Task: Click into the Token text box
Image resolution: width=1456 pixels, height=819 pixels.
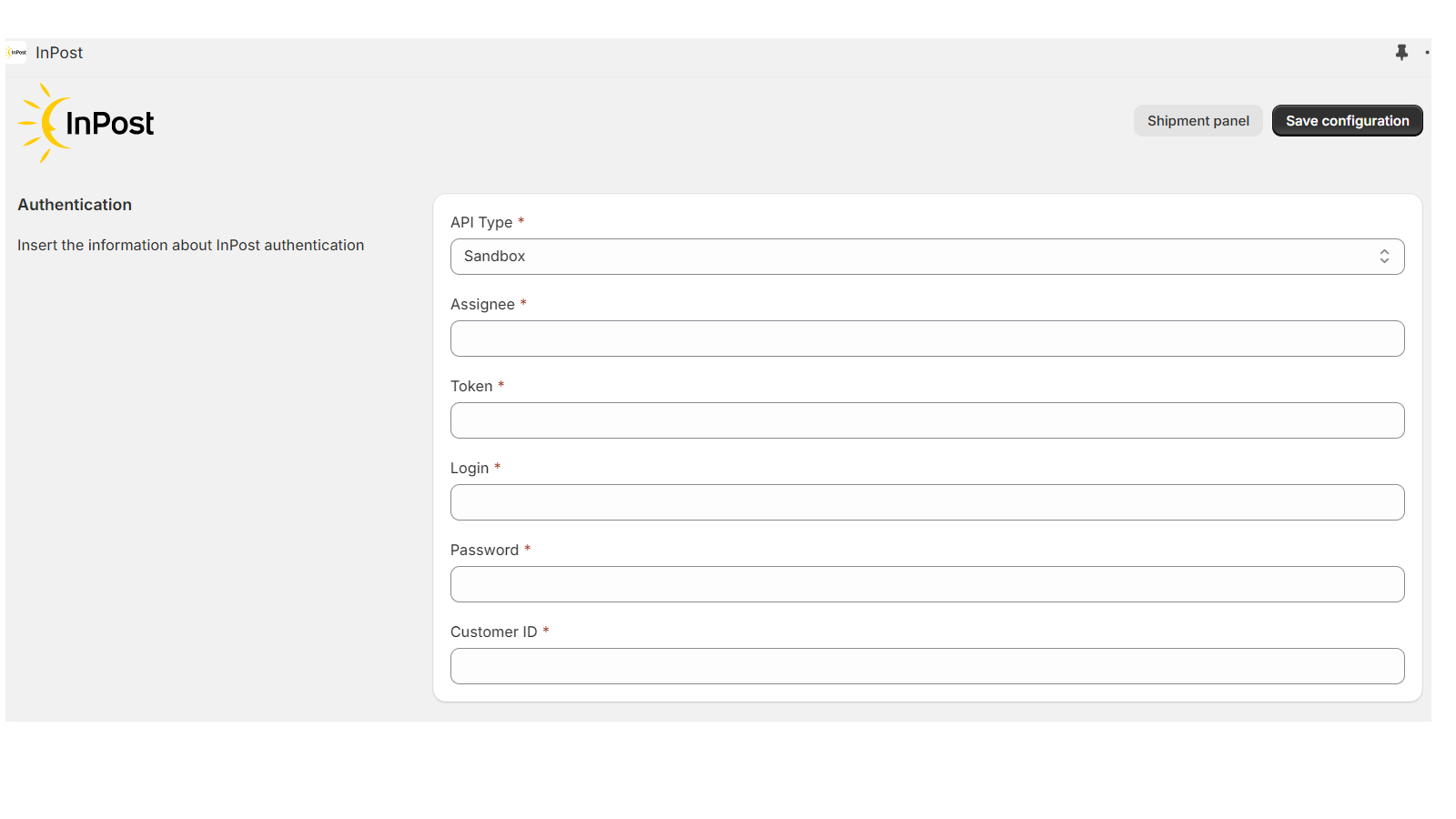Action: [927, 420]
